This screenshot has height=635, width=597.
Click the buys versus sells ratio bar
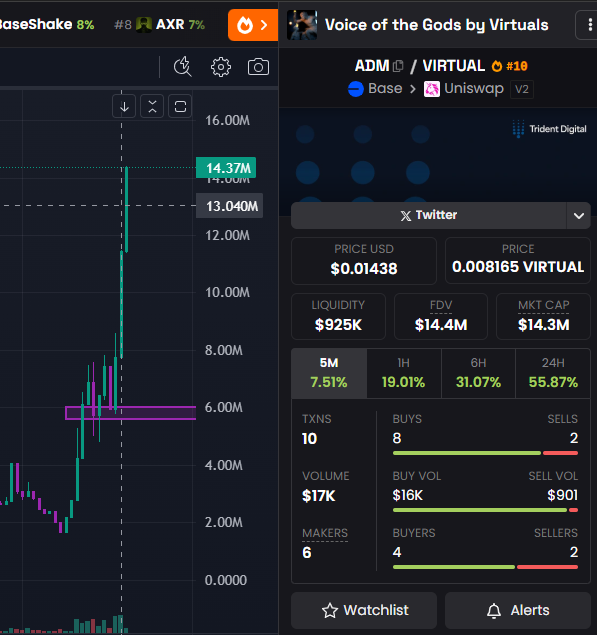pos(485,453)
